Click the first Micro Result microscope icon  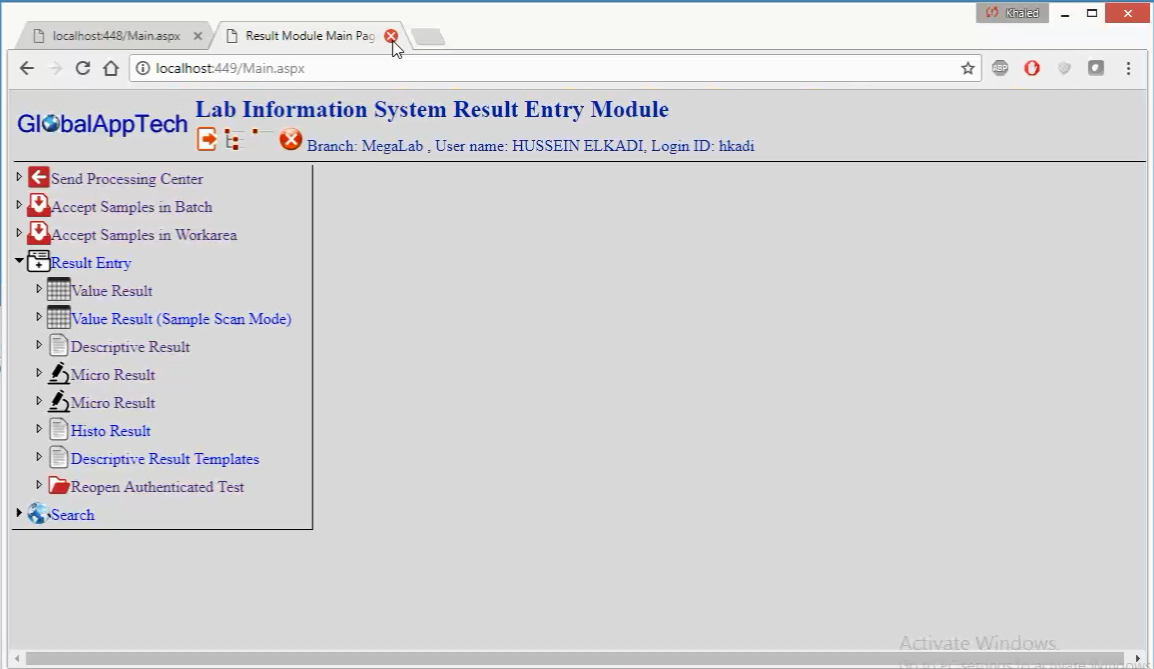point(58,373)
